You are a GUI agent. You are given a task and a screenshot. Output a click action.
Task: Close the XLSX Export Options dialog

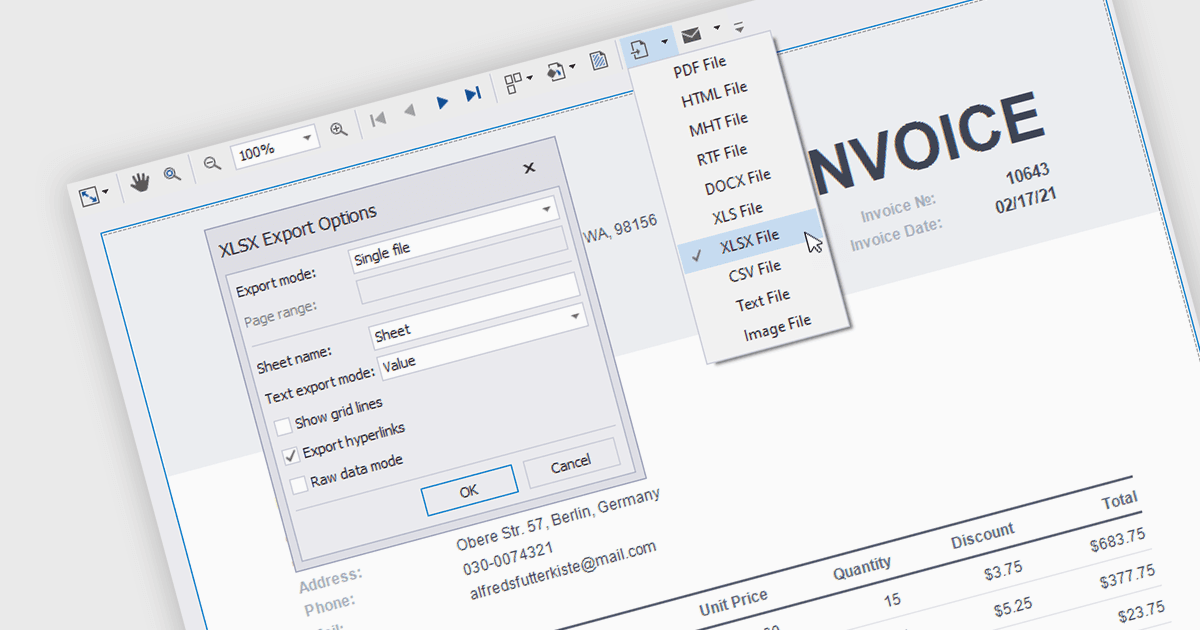coord(529,168)
